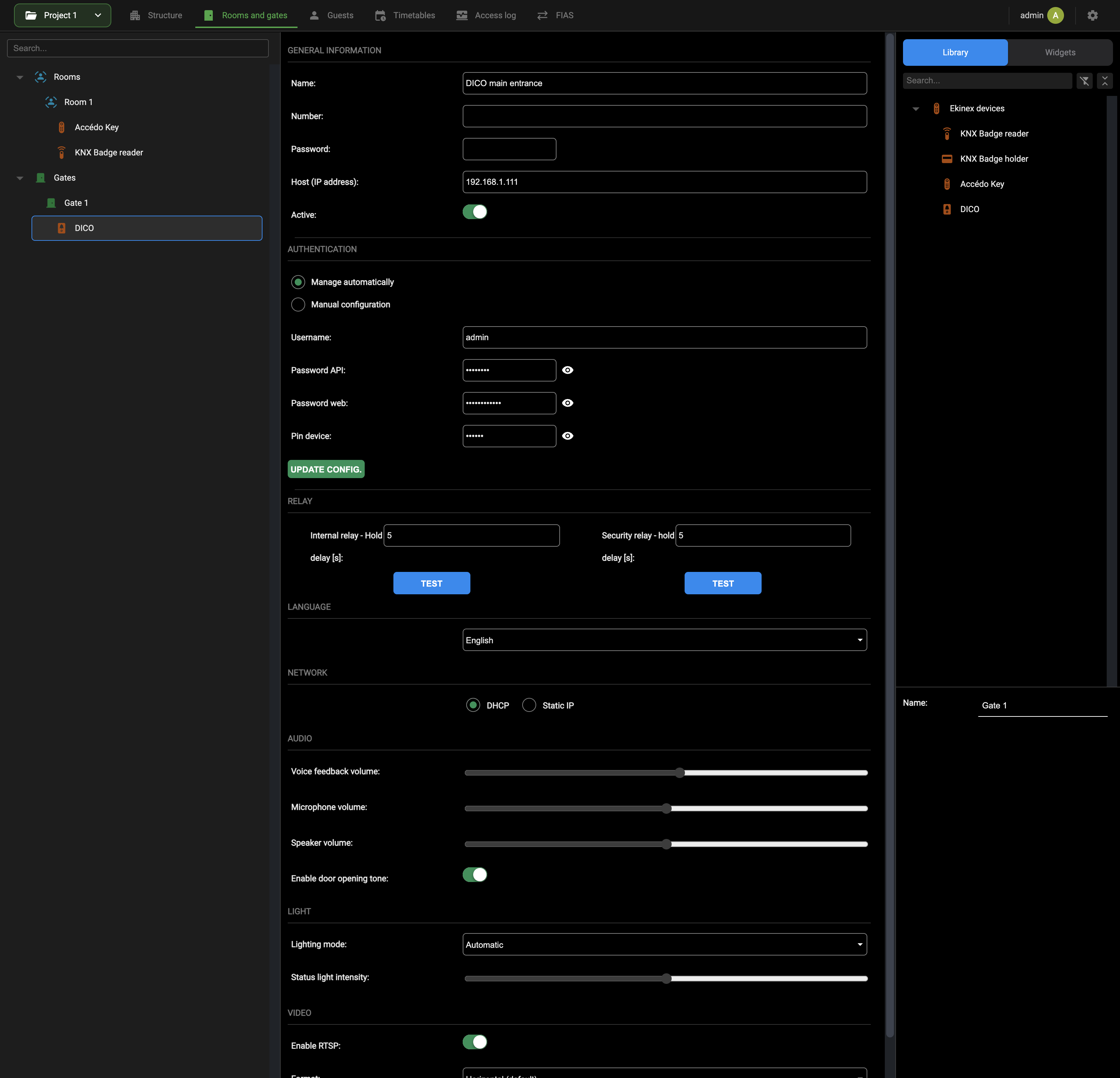Click the Ekinex devices group icon

[x=937, y=108]
